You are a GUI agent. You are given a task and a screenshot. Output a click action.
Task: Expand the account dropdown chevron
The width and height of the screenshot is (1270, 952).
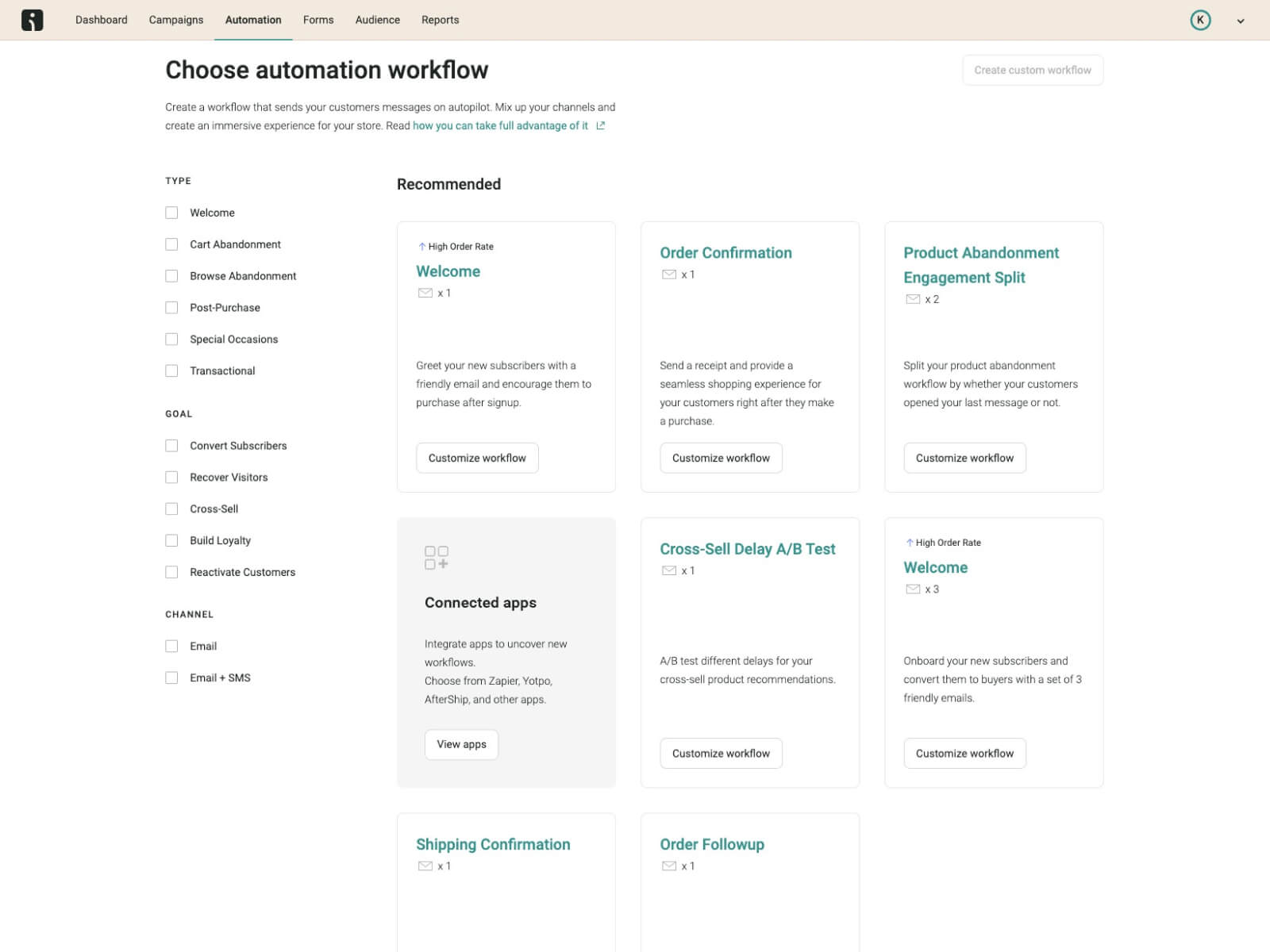1241,21
